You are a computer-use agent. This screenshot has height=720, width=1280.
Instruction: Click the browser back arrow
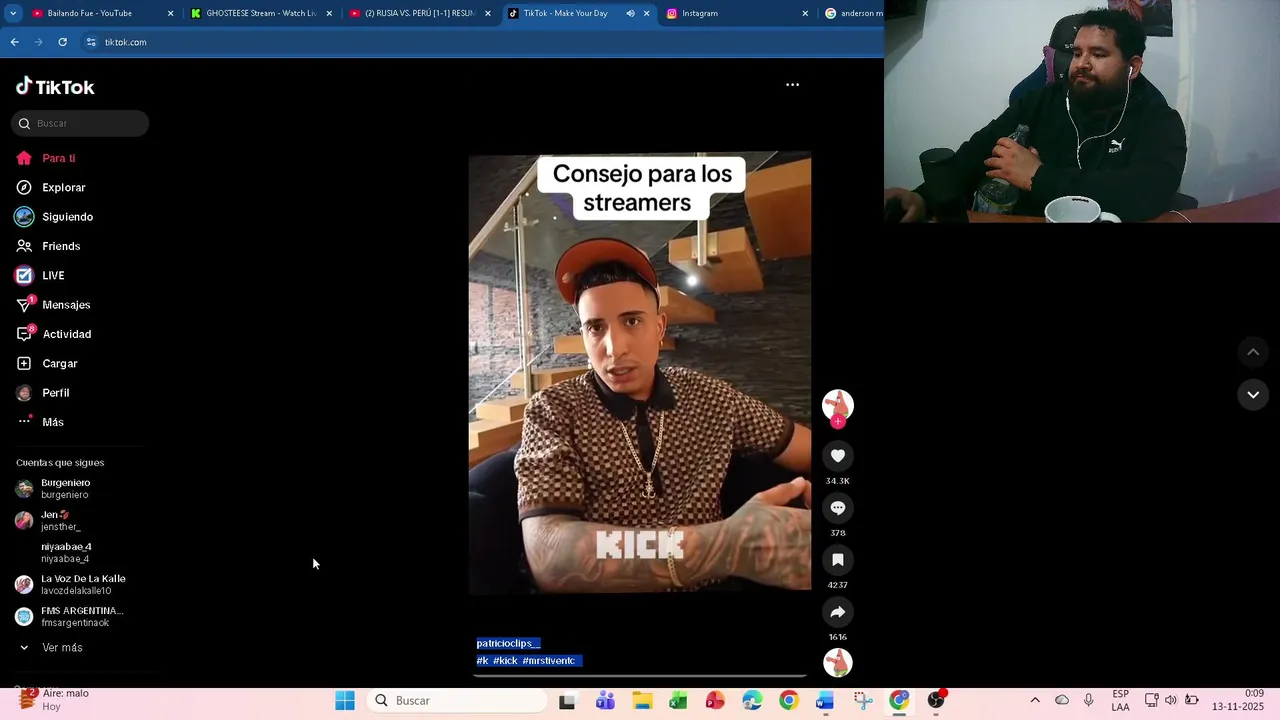(x=14, y=42)
